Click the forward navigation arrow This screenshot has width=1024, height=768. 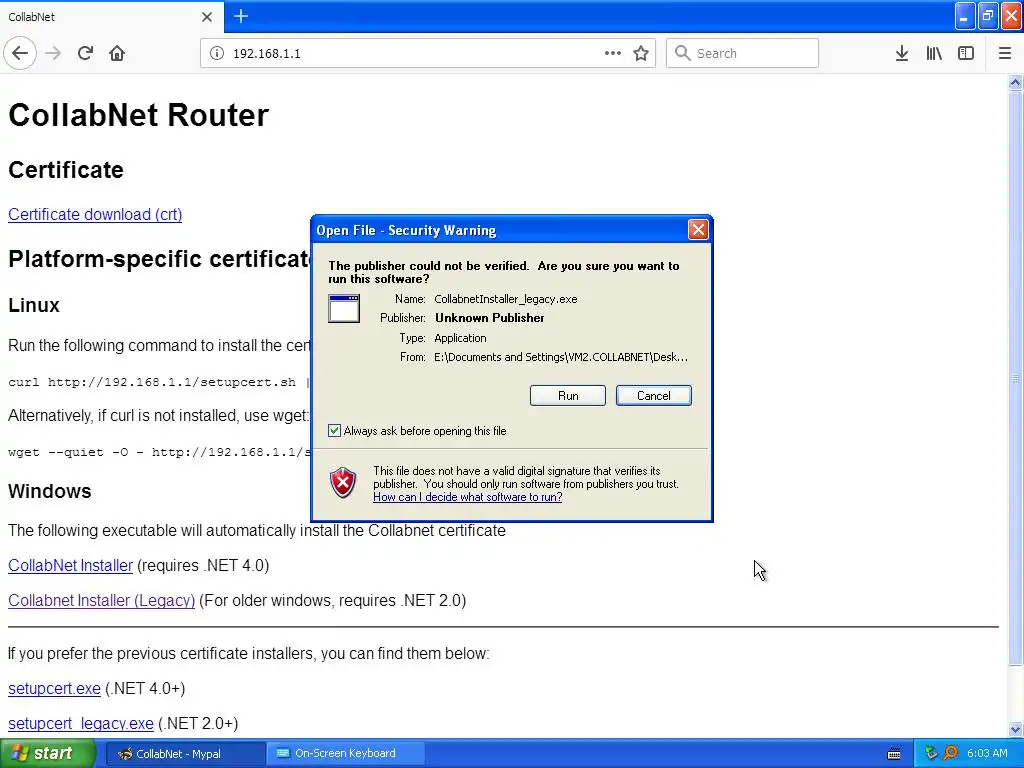click(53, 53)
